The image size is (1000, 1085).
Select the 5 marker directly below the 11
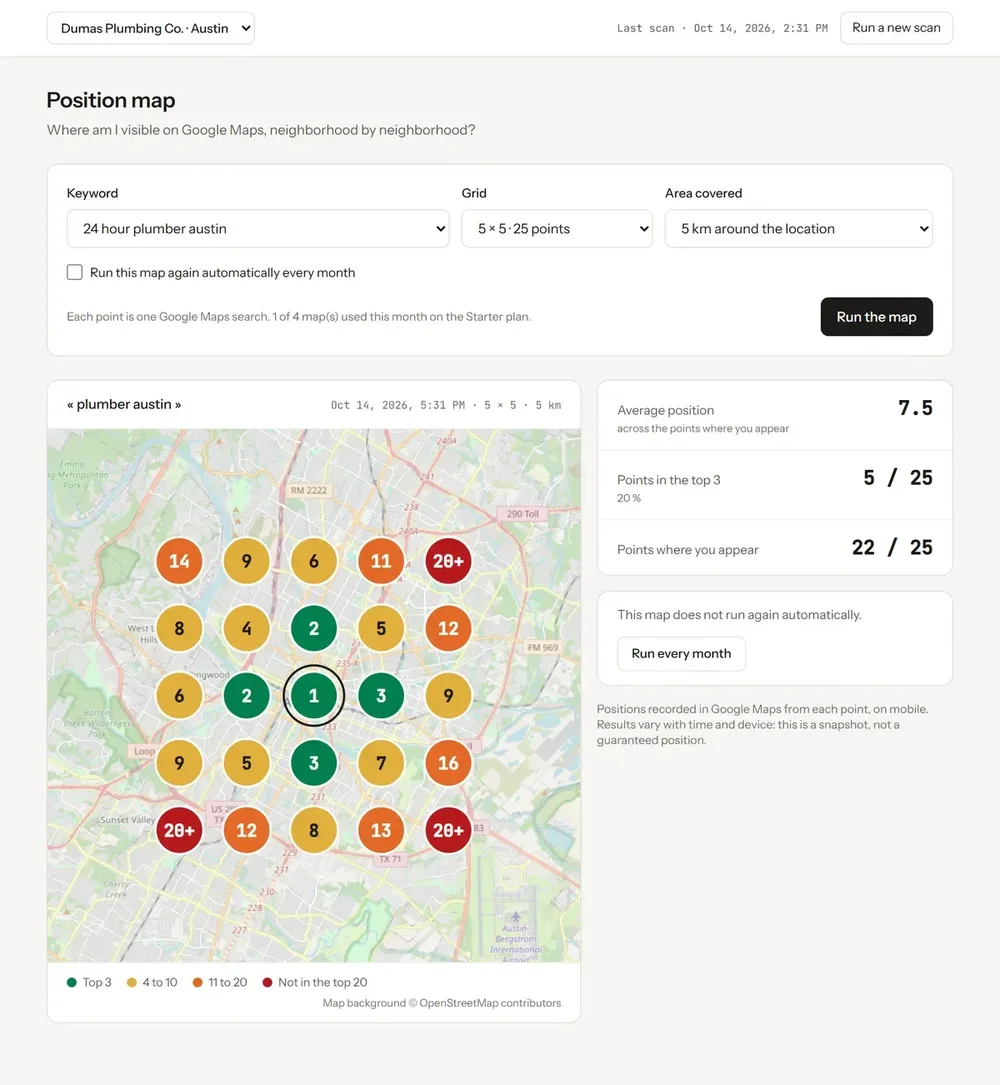(x=381, y=628)
